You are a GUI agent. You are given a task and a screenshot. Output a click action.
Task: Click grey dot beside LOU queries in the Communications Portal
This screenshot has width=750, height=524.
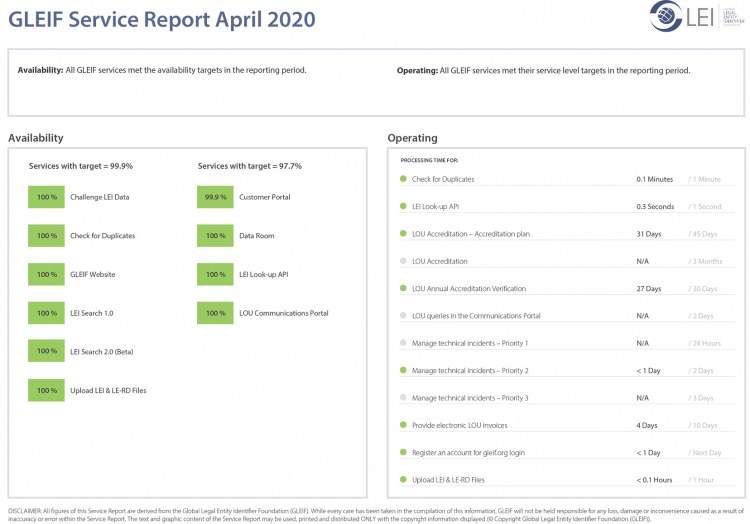403,316
